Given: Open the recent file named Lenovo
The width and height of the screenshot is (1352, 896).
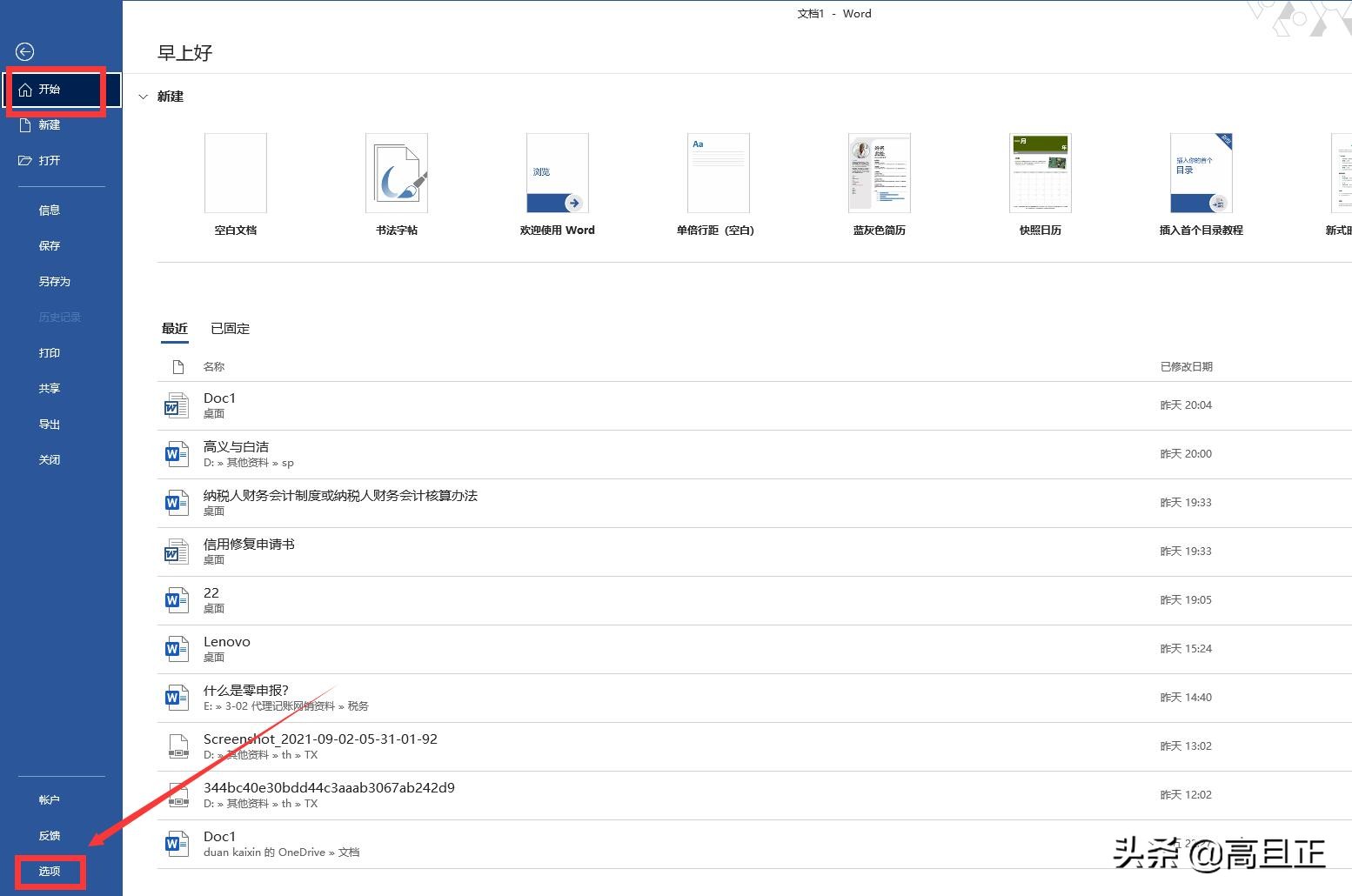Looking at the screenshot, I should [754, 649].
